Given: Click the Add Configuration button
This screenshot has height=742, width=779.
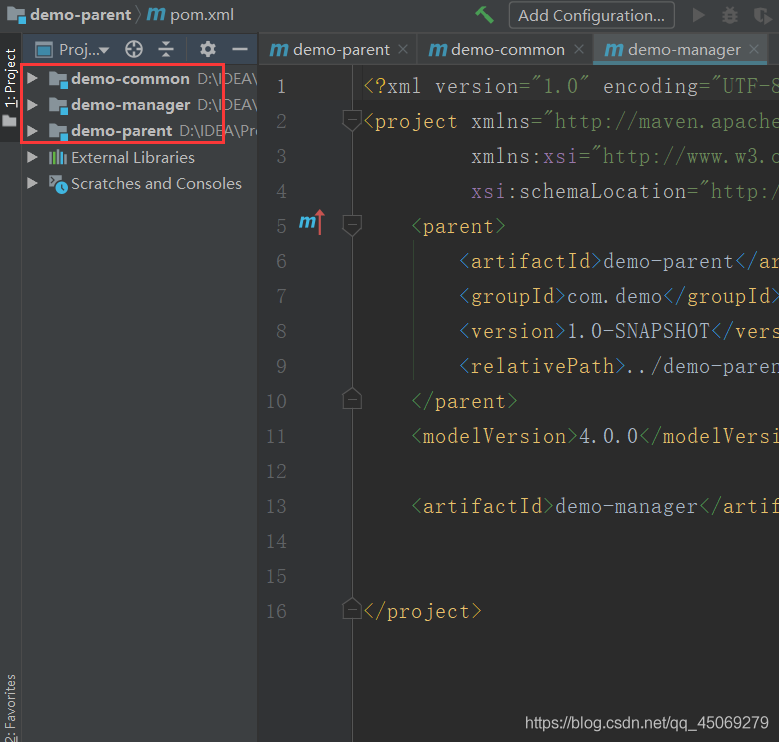Looking at the screenshot, I should 591,15.
